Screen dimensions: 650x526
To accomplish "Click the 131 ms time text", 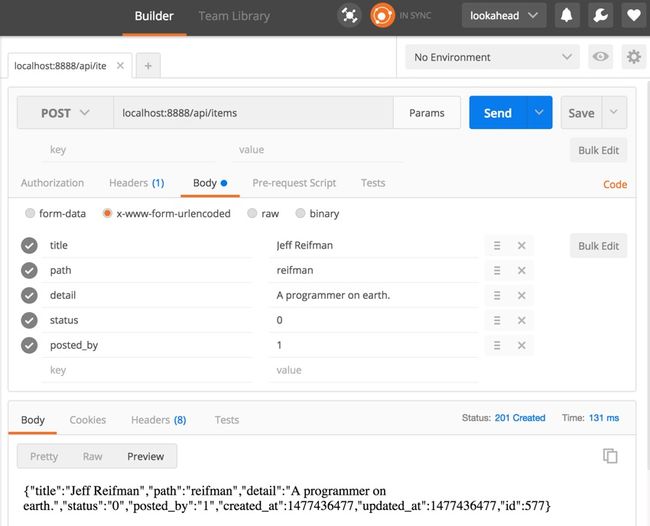I will (604, 418).
